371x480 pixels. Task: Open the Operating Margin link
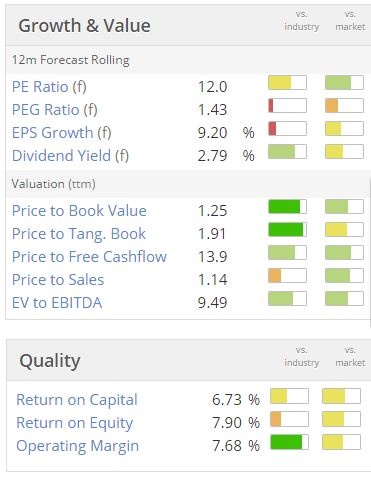[77, 446]
